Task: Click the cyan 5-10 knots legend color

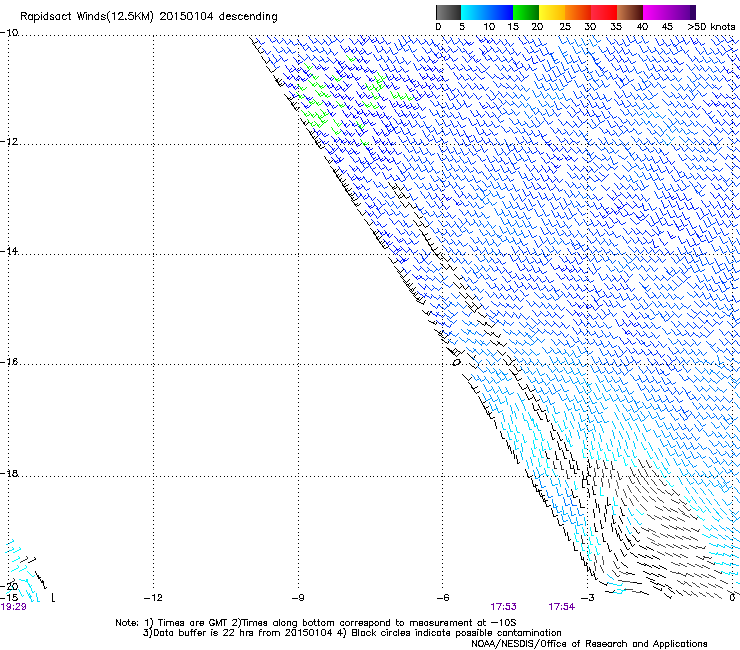Action: pos(474,12)
